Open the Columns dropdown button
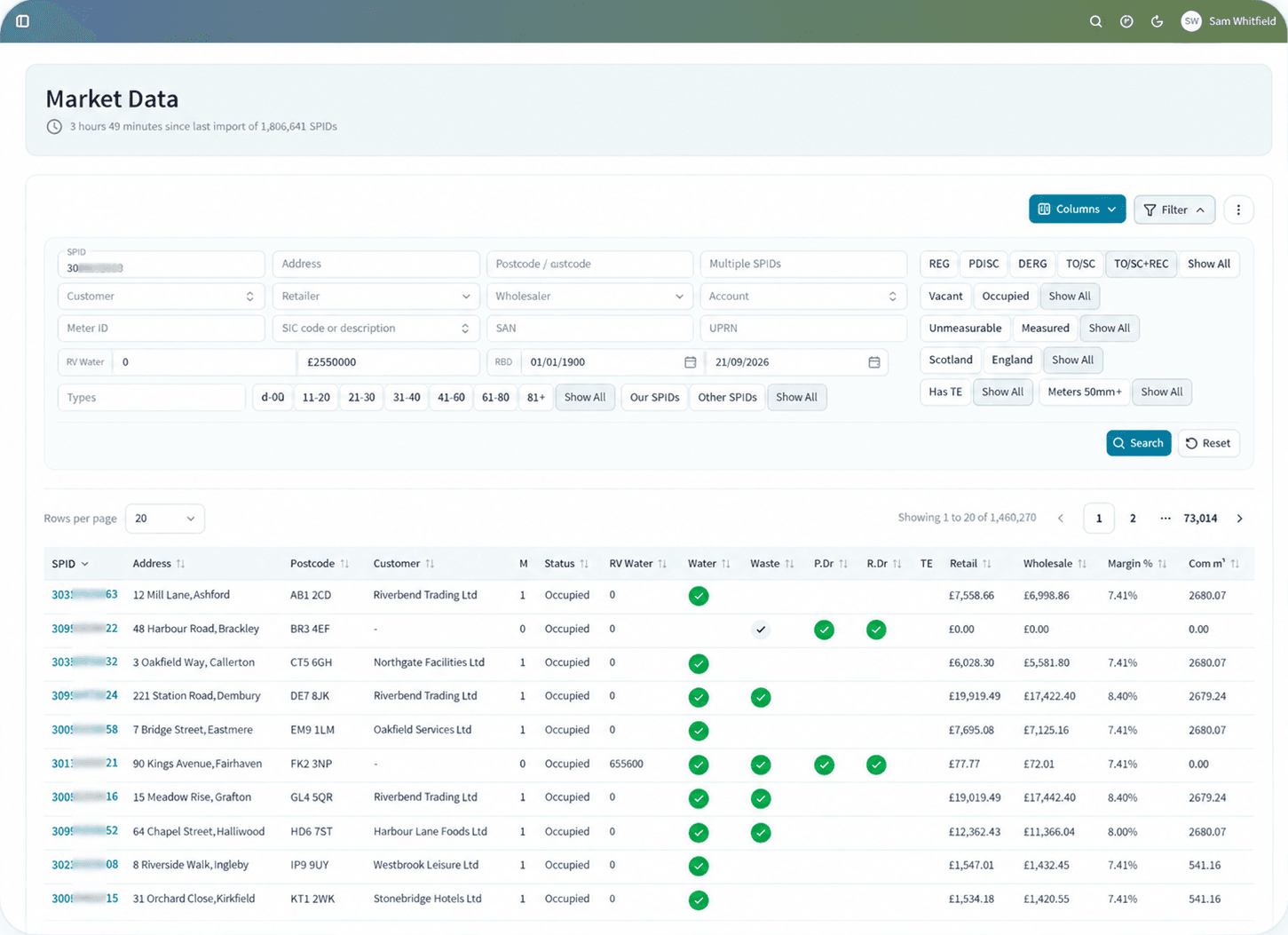The height and width of the screenshot is (935, 1288). [1078, 210]
